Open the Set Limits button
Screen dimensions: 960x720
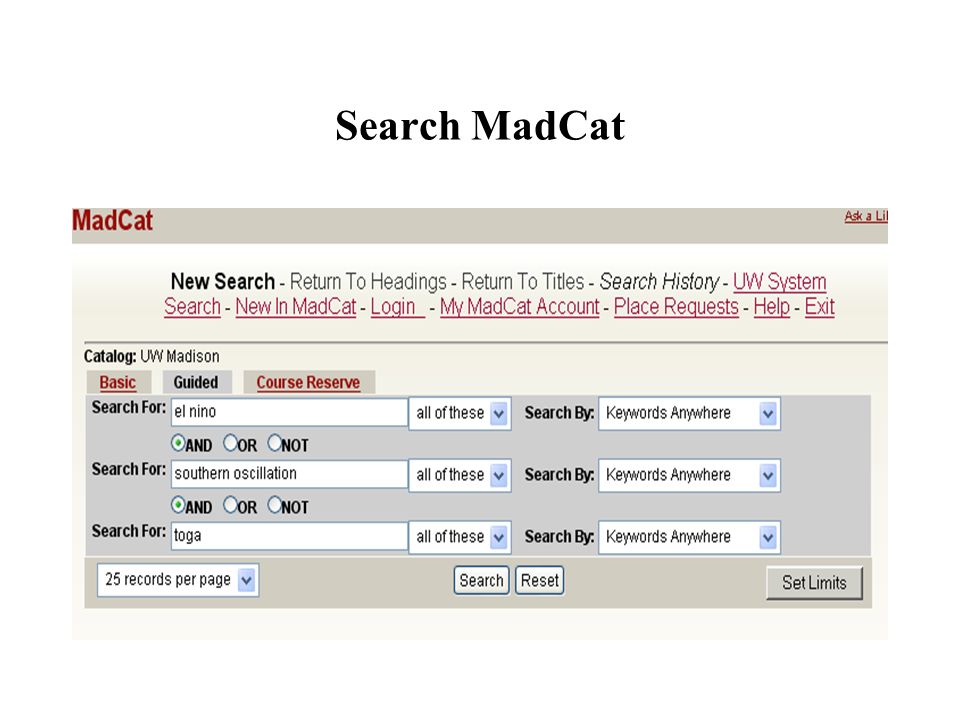point(814,583)
